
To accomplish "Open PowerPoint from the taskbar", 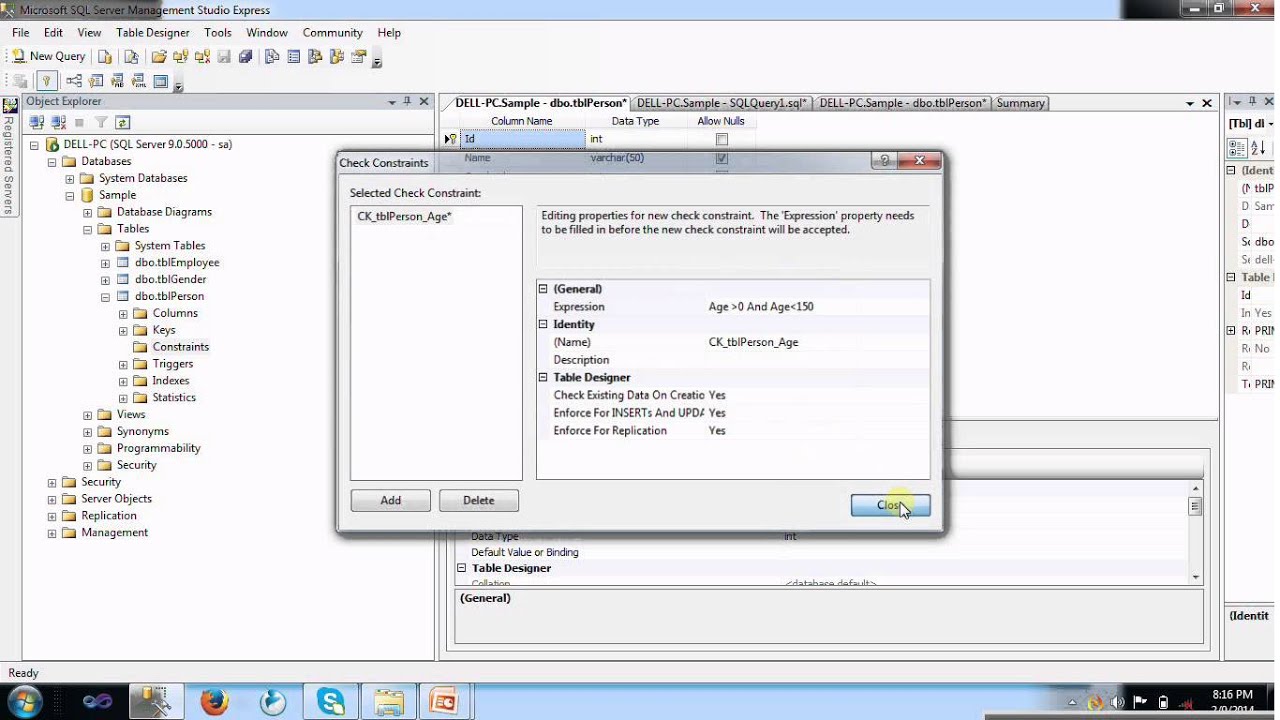I will click(442, 702).
